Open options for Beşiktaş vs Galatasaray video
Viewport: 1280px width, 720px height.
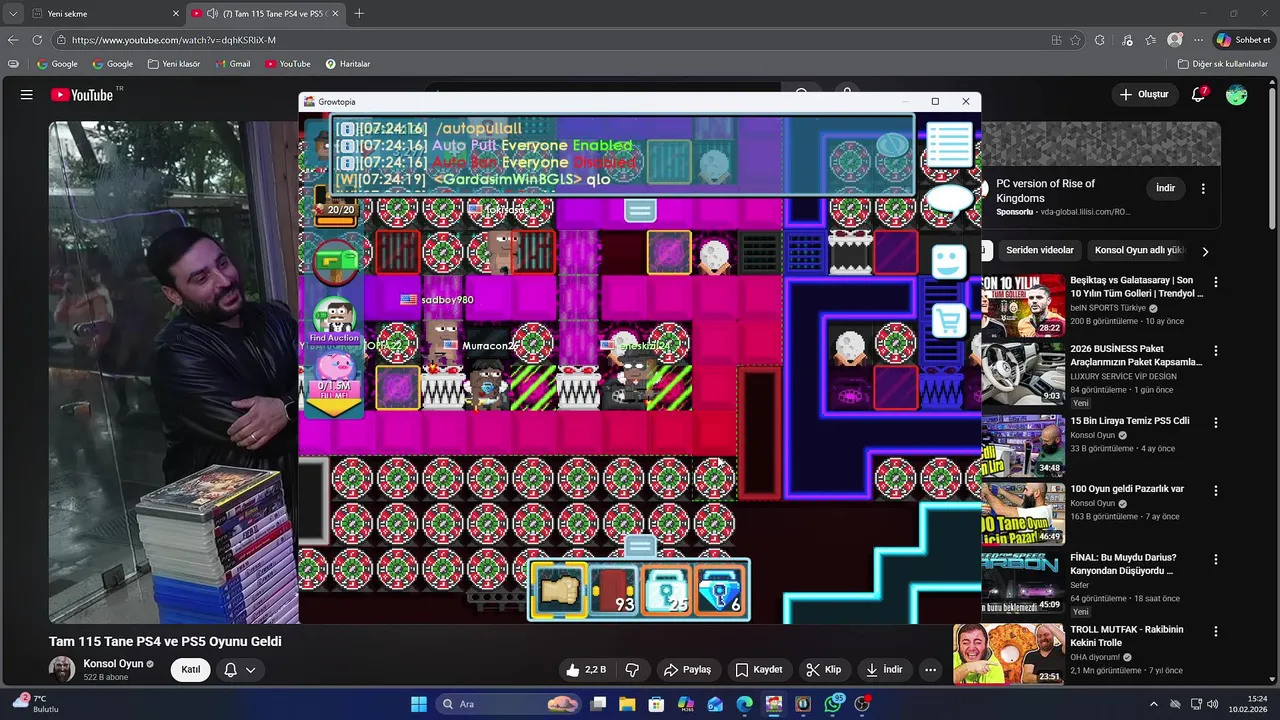pyautogui.click(x=1216, y=283)
